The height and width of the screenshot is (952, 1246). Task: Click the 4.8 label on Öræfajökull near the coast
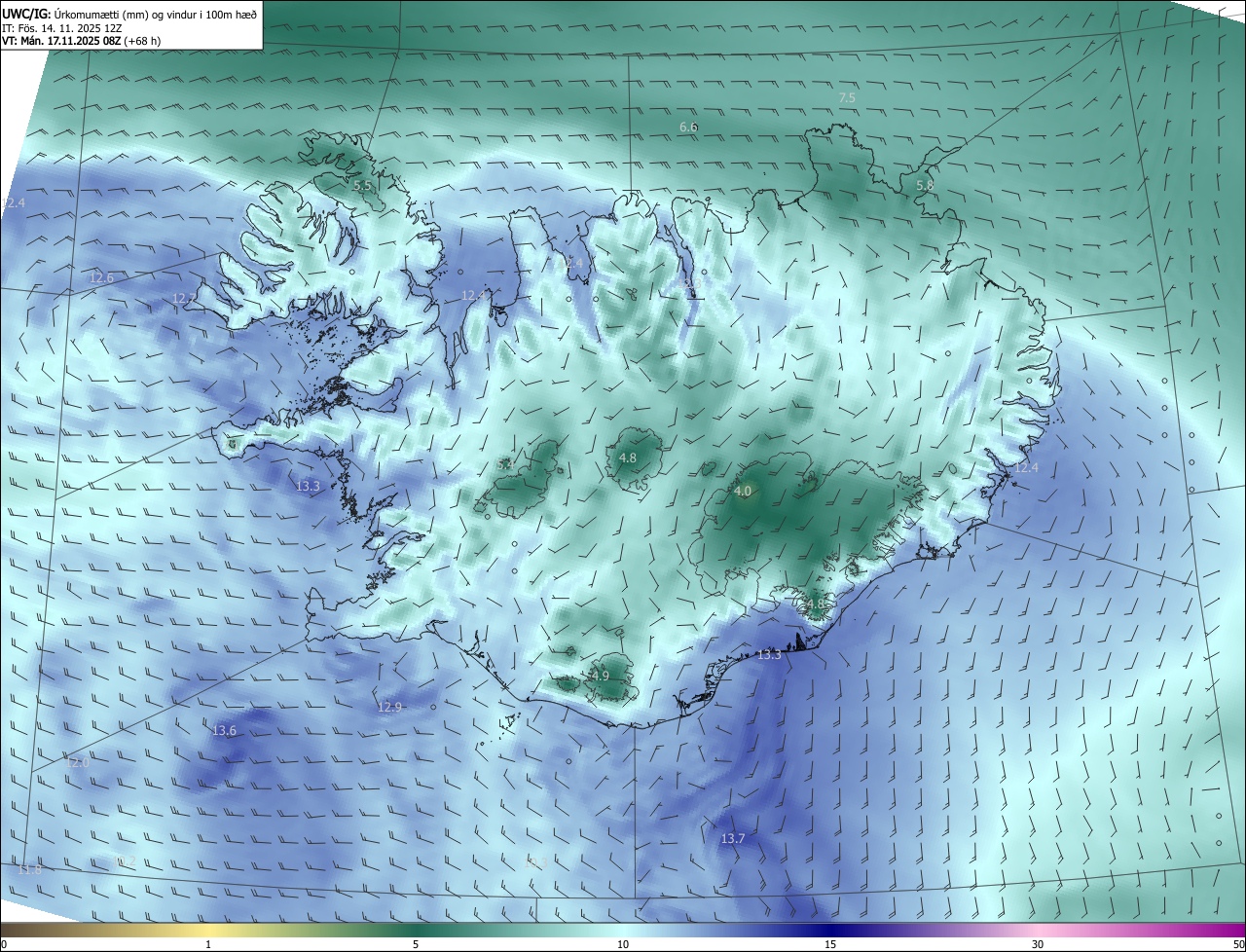[x=815, y=604]
